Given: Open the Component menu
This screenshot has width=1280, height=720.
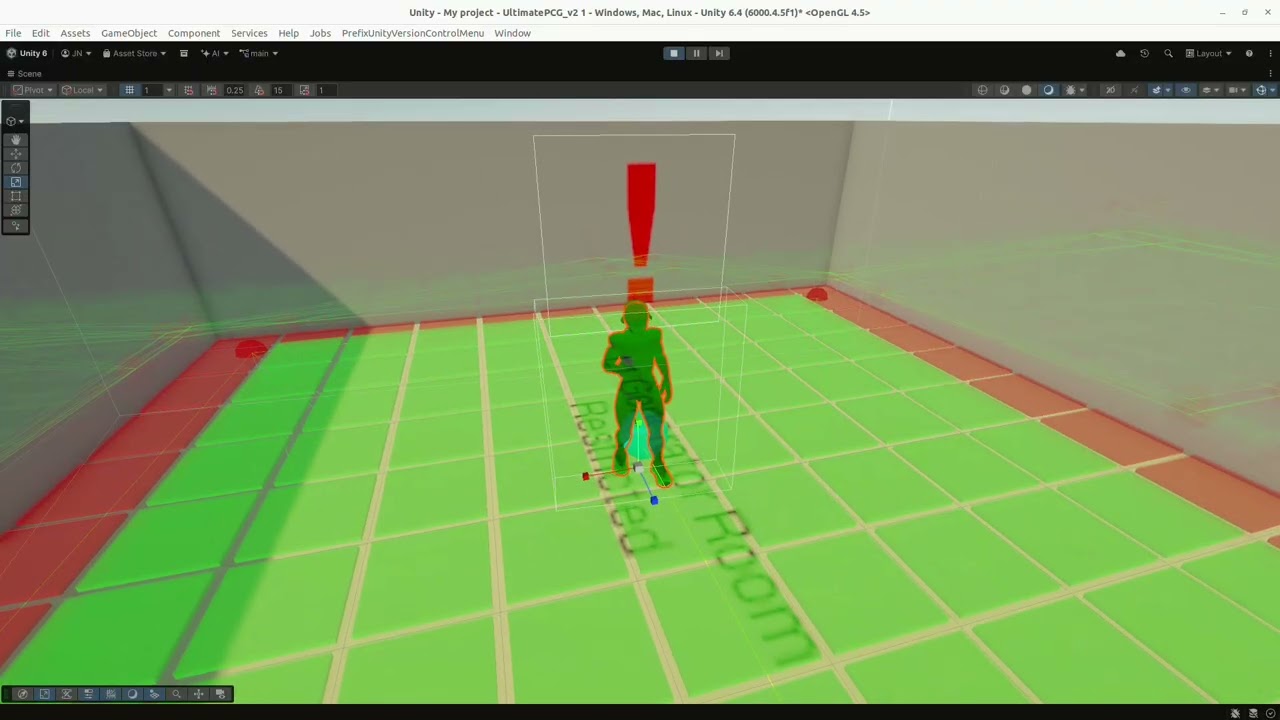Looking at the screenshot, I should 194,33.
